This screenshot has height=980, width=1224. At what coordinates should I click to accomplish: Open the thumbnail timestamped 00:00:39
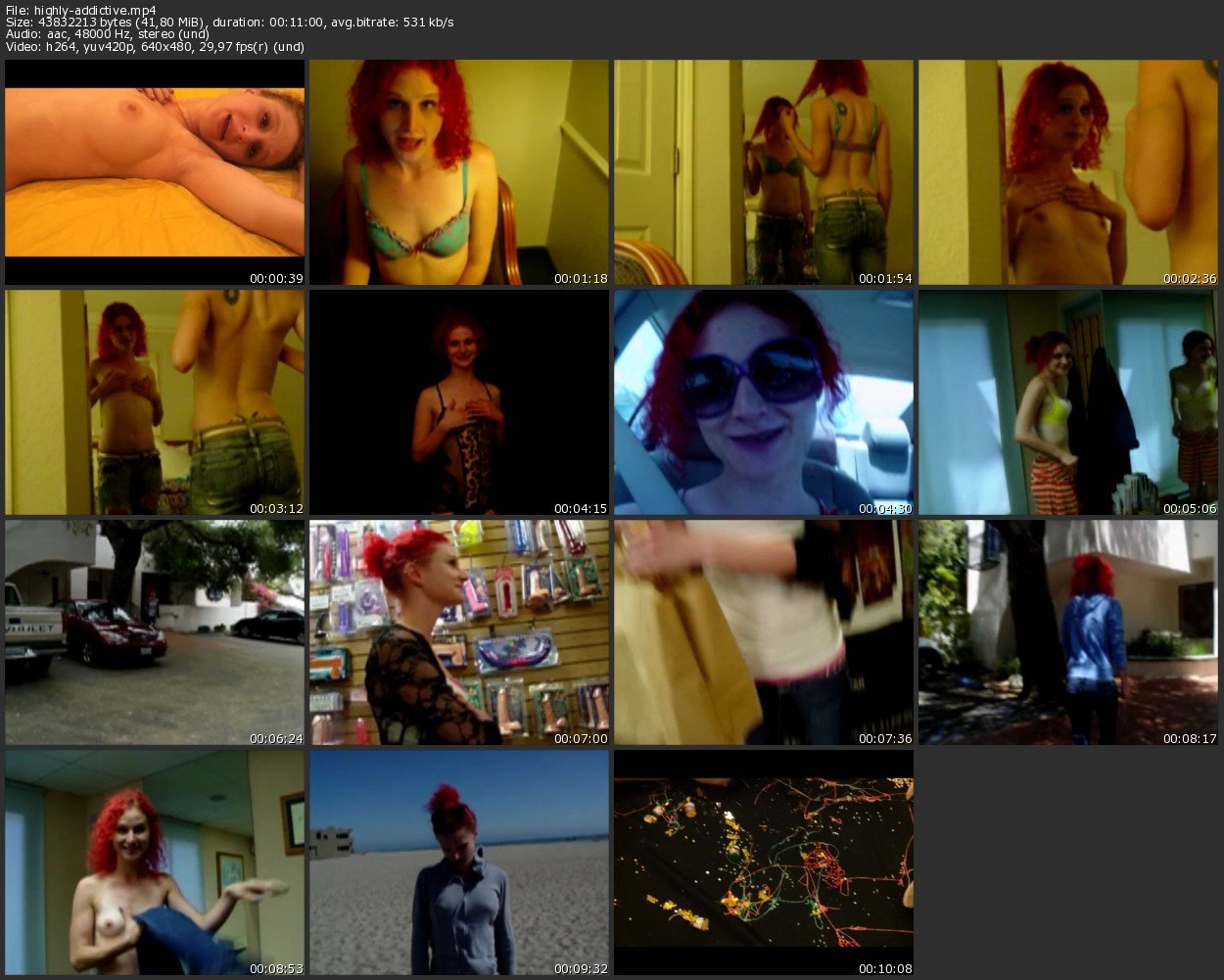click(155, 172)
